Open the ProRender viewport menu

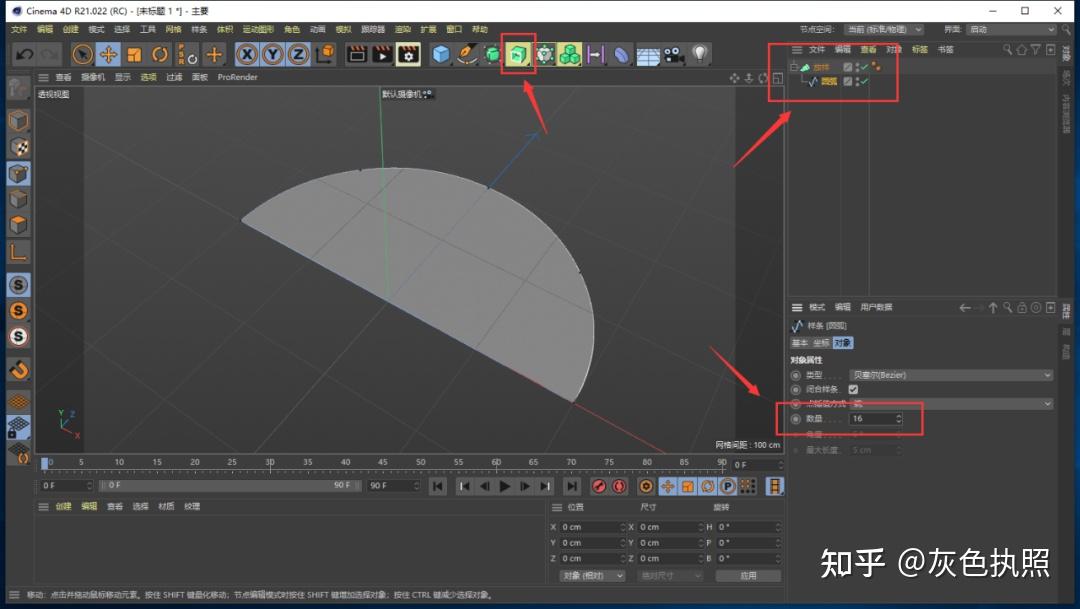(x=238, y=77)
